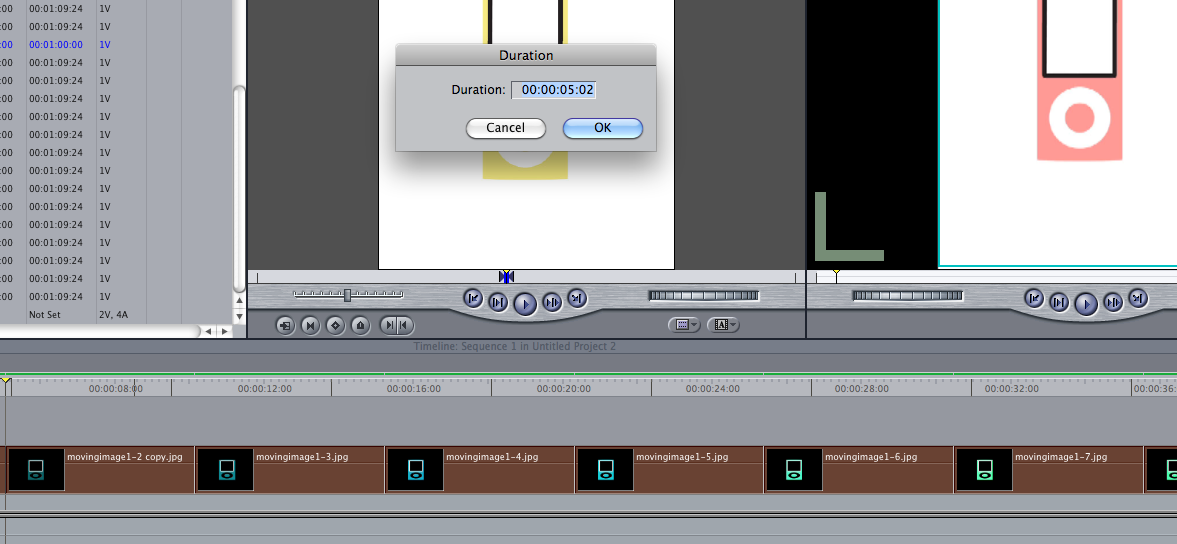Select the movingimage1-2 copy.jpg clip
The height and width of the screenshot is (544, 1177).
(100, 470)
